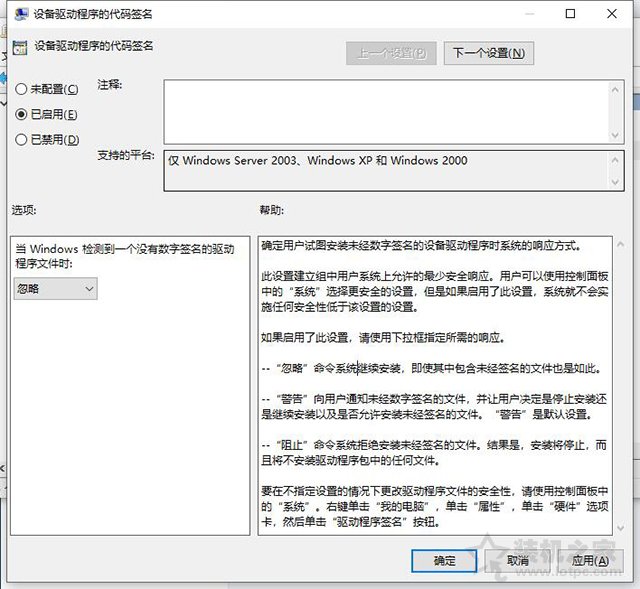Click the 支持的平台 platform text field

pos(386,171)
